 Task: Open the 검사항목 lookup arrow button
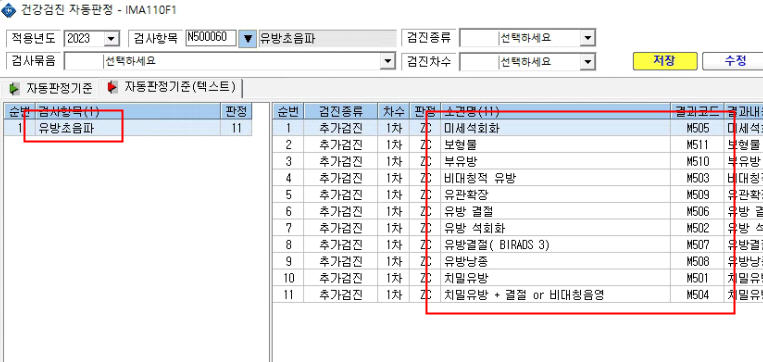[x=247, y=38]
